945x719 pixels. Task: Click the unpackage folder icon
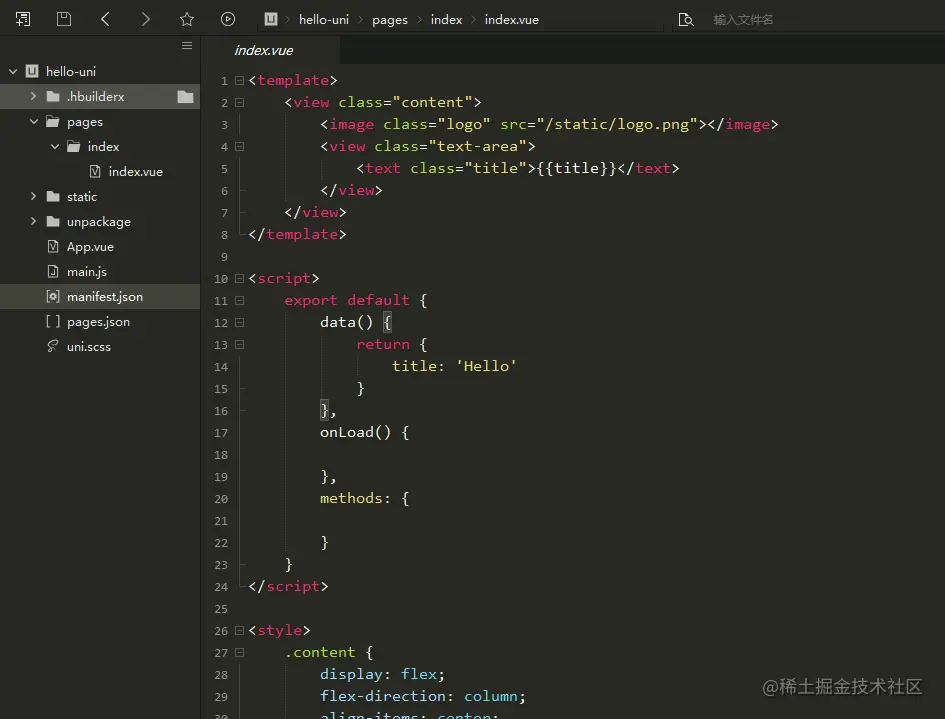(53, 222)
